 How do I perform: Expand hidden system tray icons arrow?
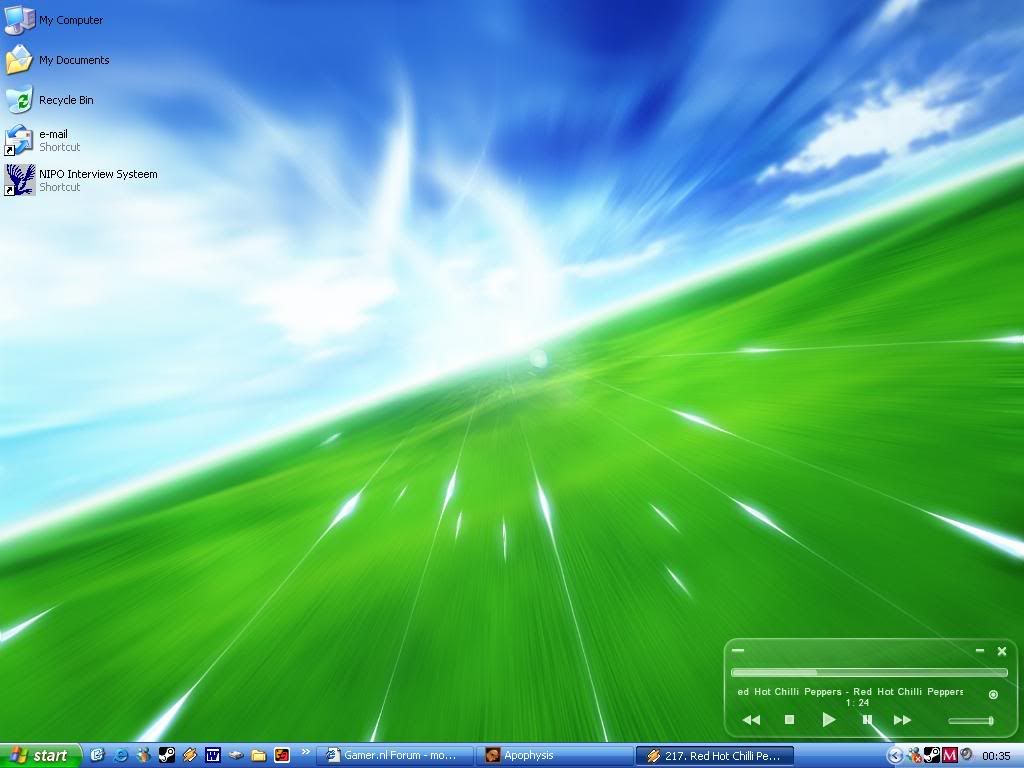coord(895,756)
